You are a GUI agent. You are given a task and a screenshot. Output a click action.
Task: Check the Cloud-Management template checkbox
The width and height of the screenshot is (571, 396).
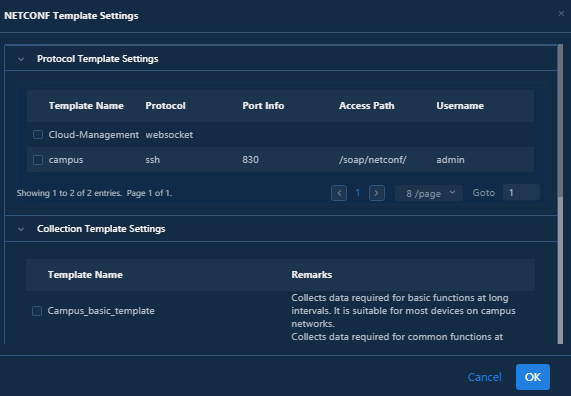click(x=38, y=135)
